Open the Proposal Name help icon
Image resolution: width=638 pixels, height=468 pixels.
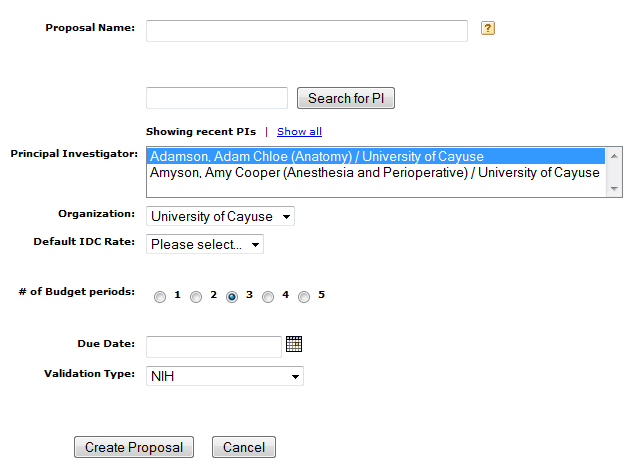487,28
